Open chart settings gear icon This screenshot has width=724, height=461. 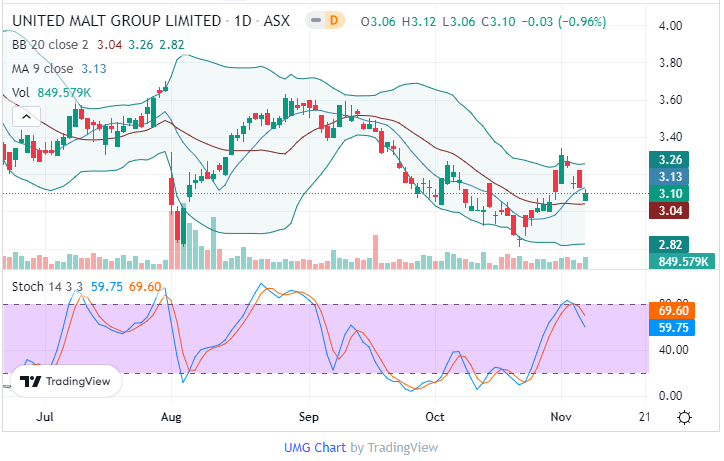(x=684, y=417)
